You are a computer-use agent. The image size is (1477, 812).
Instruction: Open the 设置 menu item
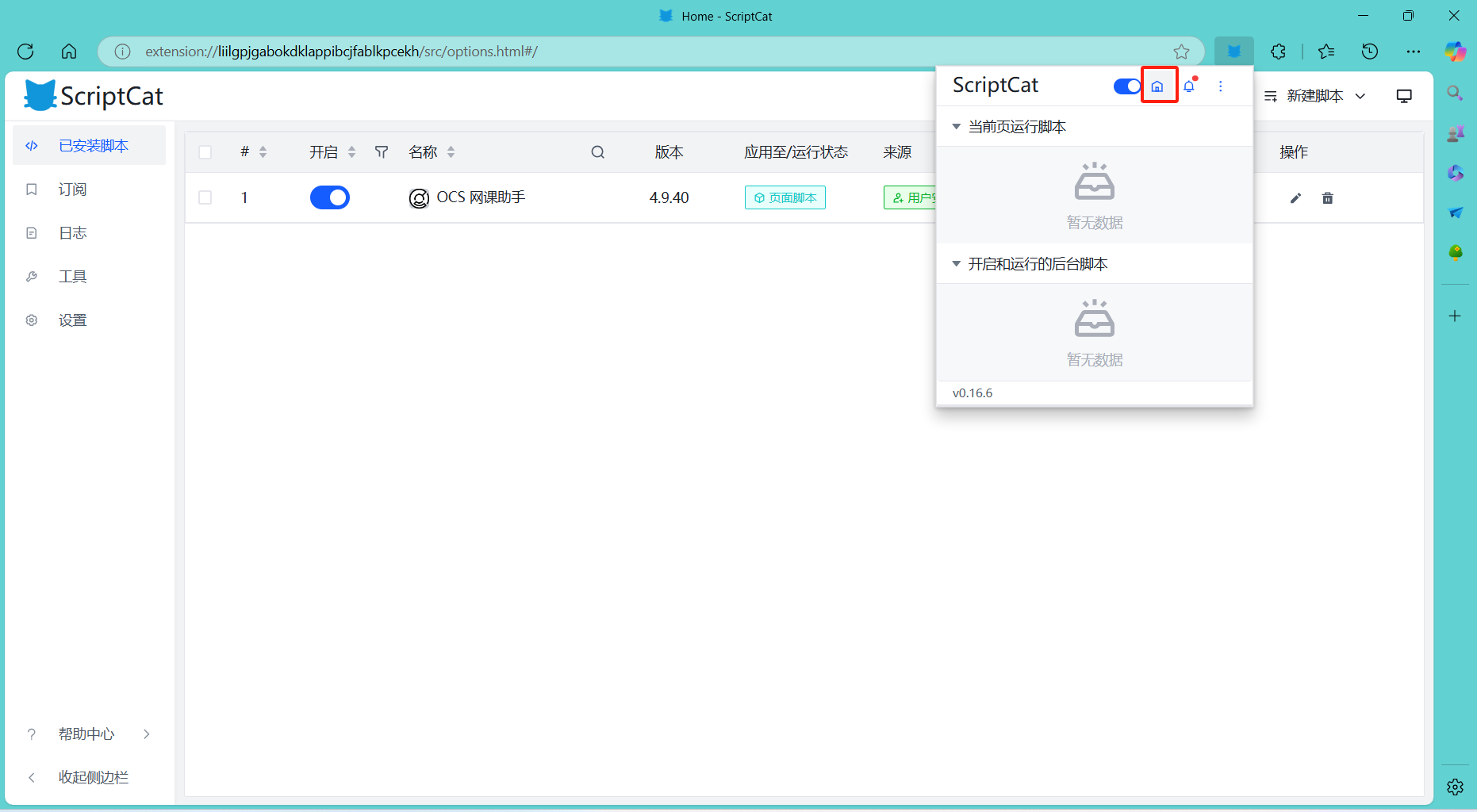point(89,320)
